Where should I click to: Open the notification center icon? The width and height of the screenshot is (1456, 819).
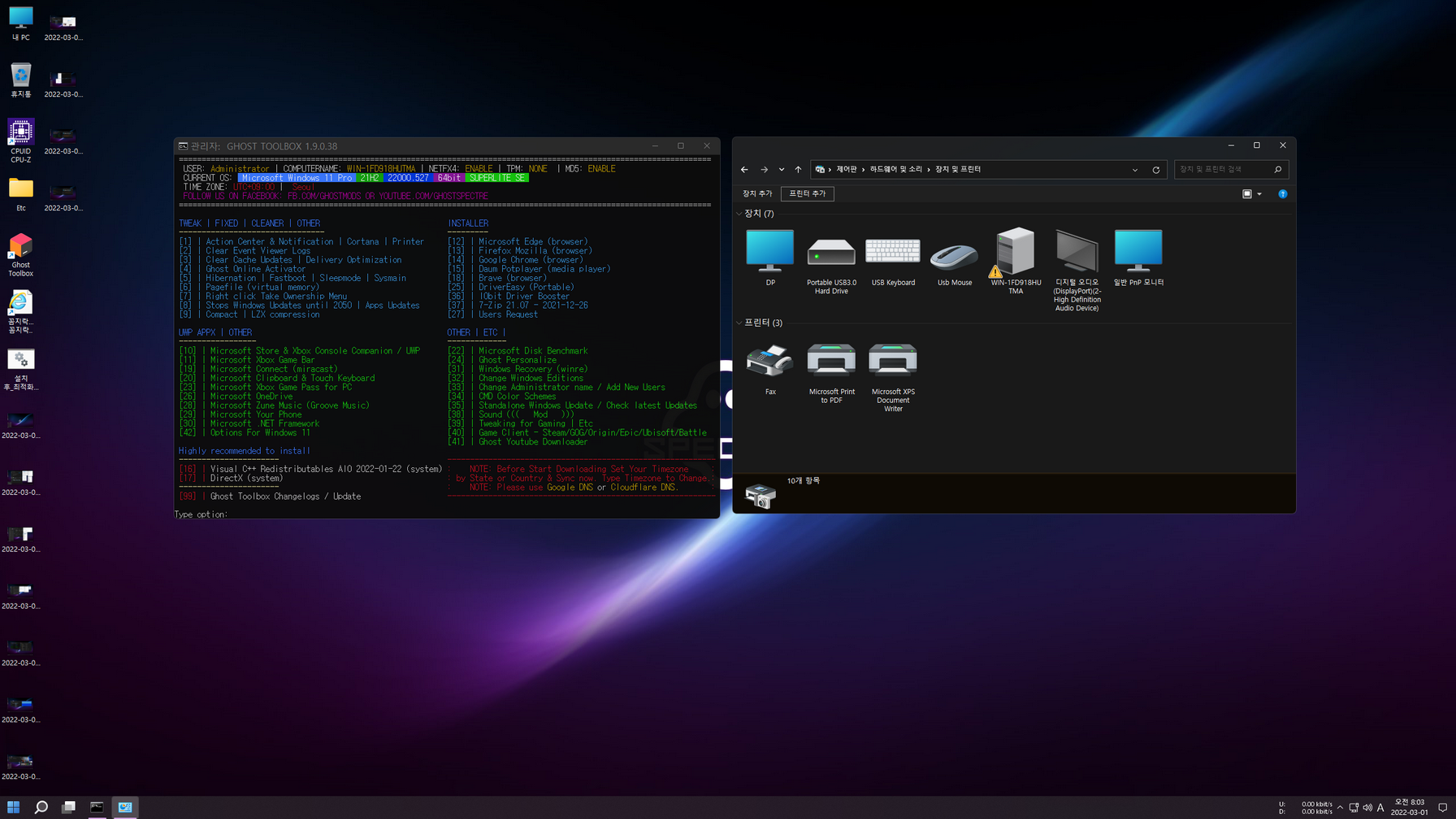coord(1443,808)
